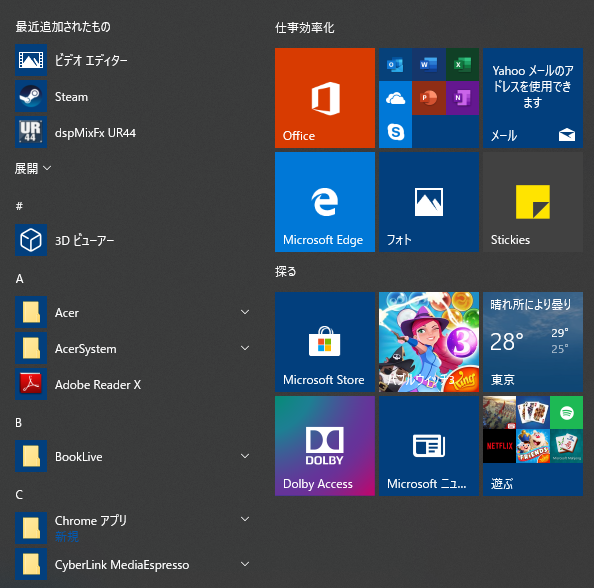Expand the Acer folder chevron

pos(245,312)
